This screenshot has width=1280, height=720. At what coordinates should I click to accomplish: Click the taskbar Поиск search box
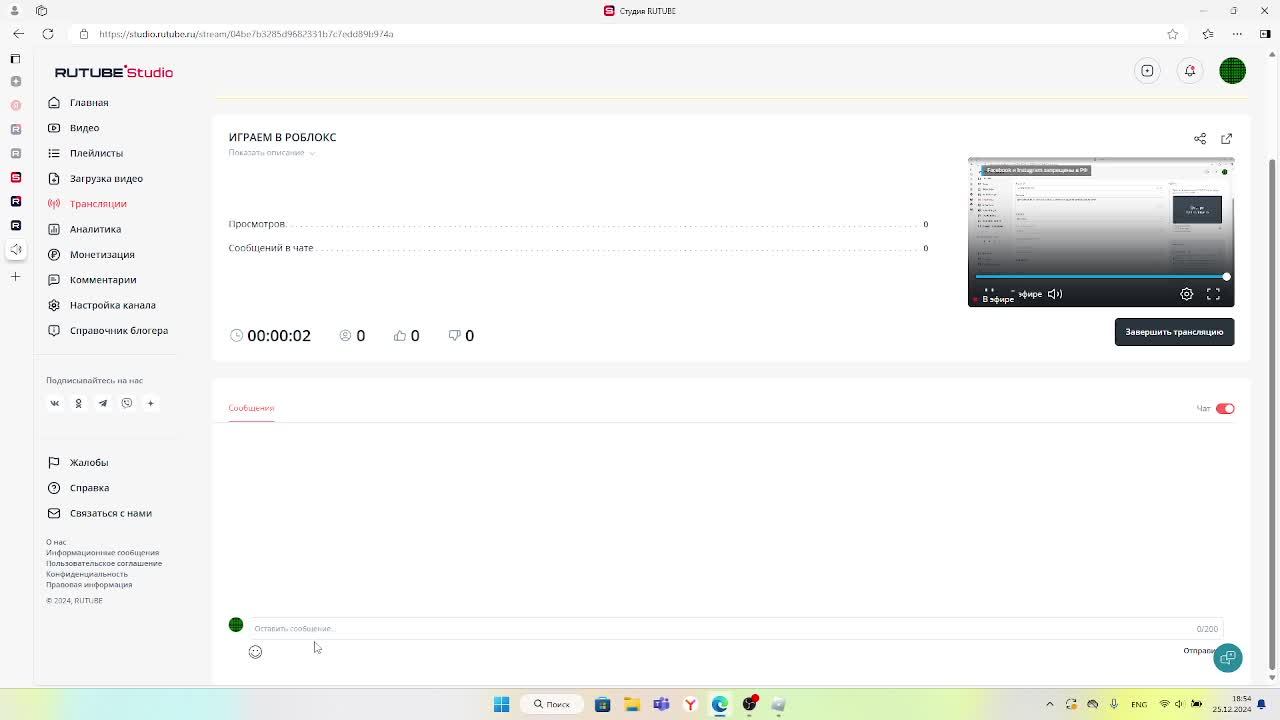(x=551, y=704)
